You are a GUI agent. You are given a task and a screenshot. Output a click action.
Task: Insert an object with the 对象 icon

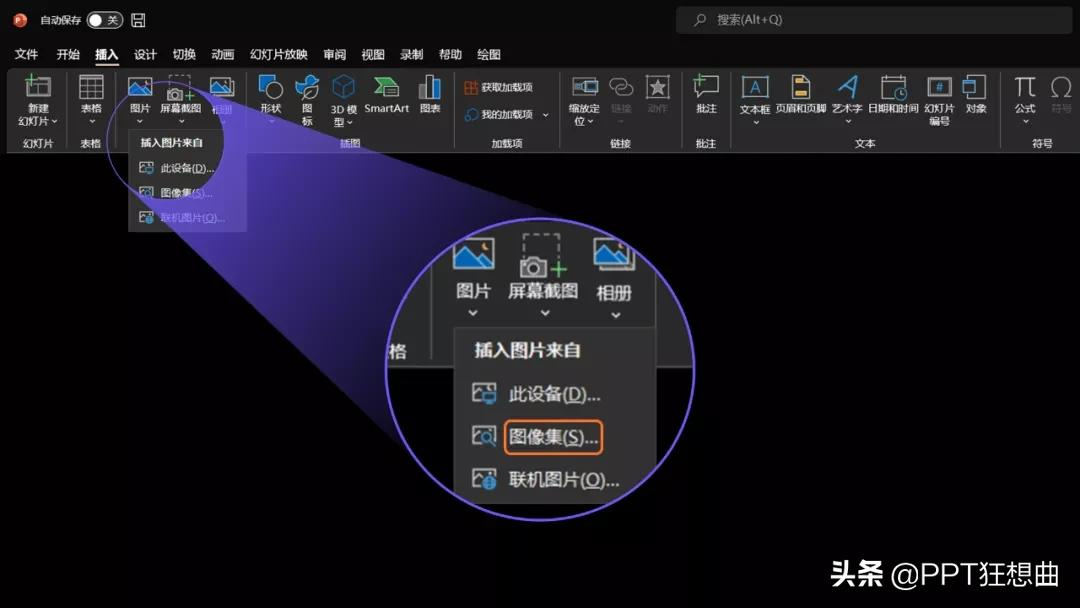[x=975, y=87]
